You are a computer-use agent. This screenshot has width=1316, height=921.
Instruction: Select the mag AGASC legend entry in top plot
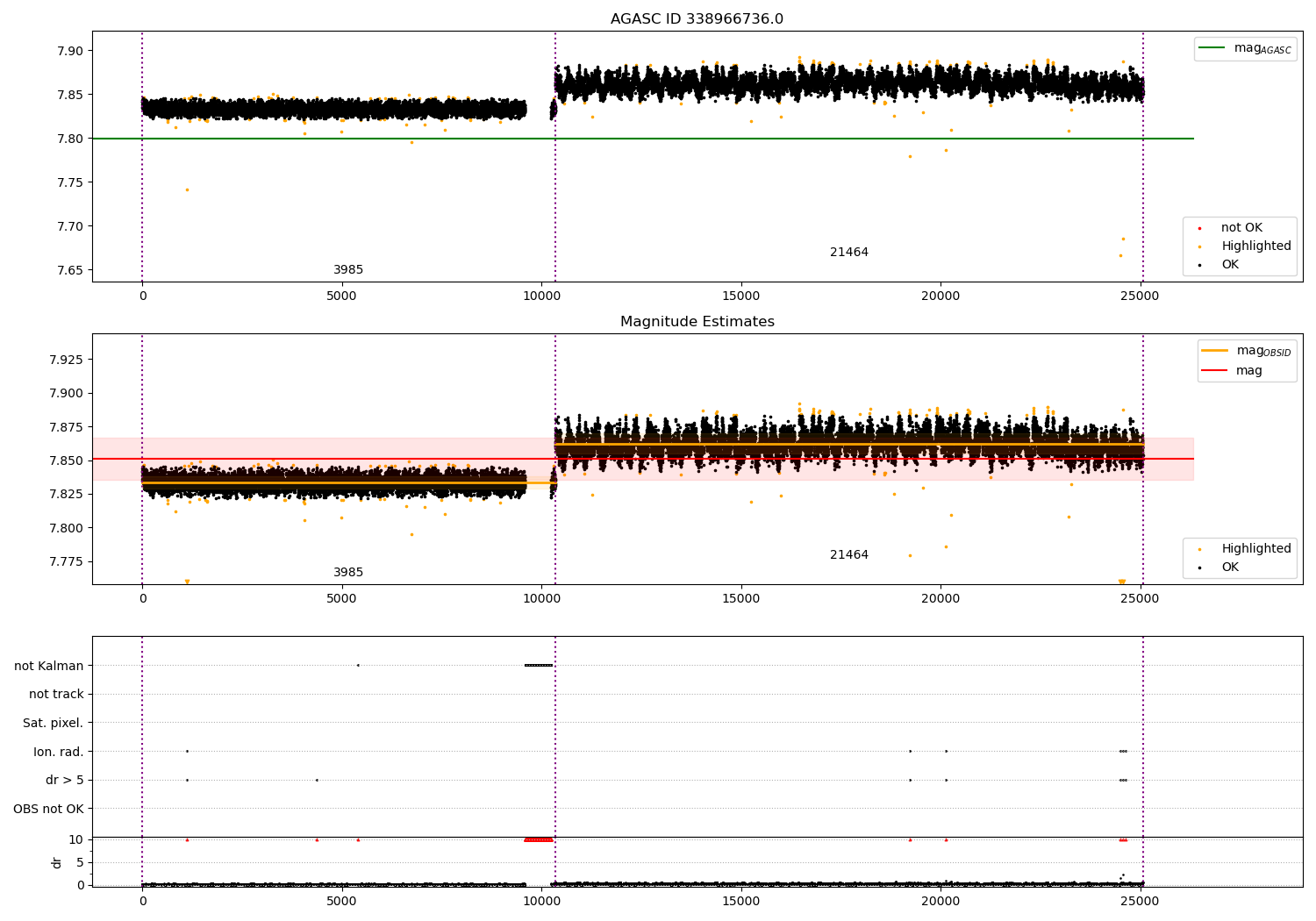pyautogui.click(x=1245, y=48)
